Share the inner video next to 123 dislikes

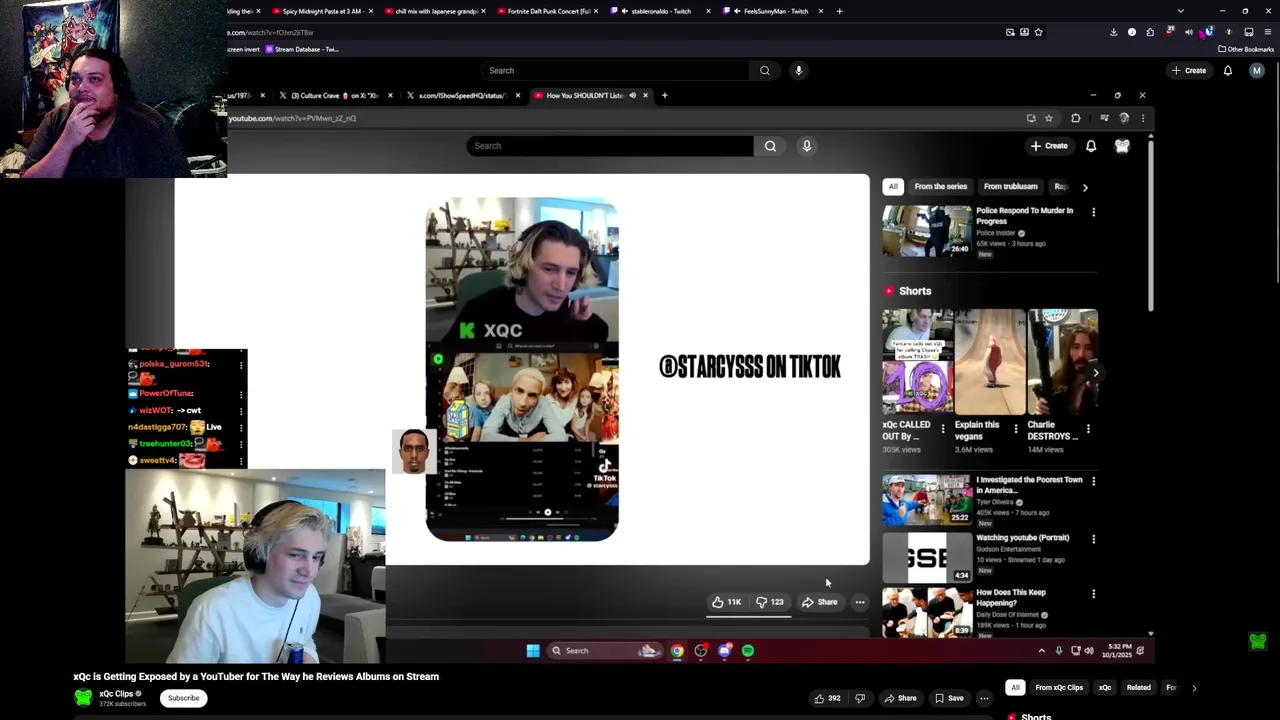point(819,602)
